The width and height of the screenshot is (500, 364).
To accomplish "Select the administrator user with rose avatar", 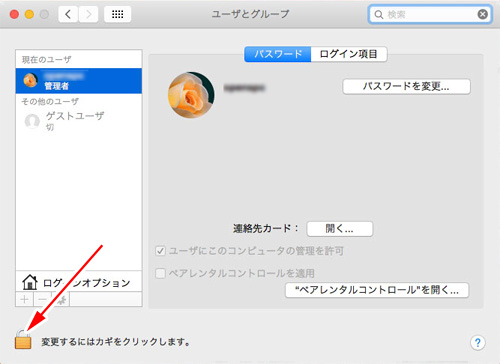I will pos(79,81).
